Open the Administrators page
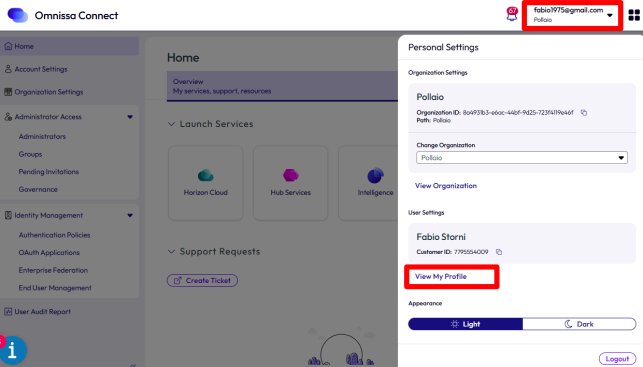Screen dimensions: 643x367 (x=42, y=137)
